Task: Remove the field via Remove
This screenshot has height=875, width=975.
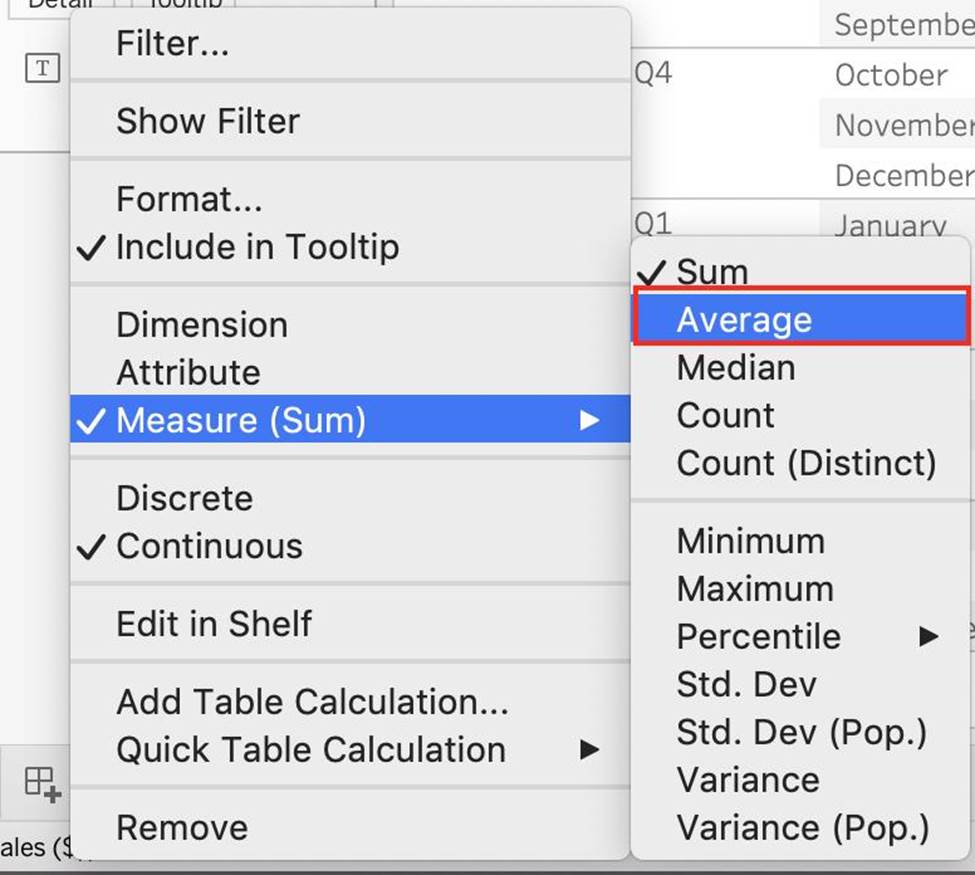Action: pyautogui.click(x=182, y=828)
